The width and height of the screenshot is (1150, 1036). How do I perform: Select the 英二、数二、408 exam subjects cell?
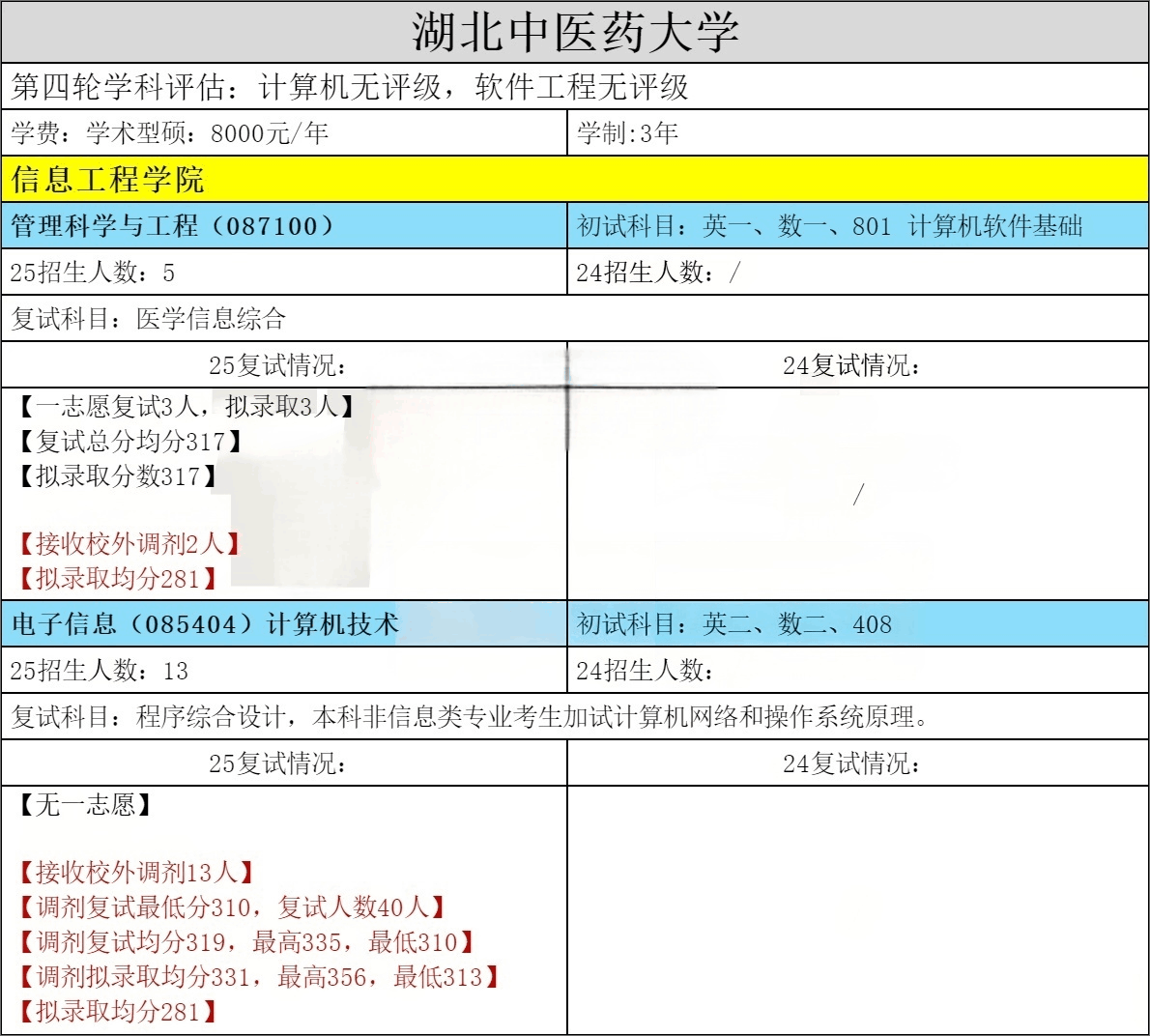click(x=734, y=624)
